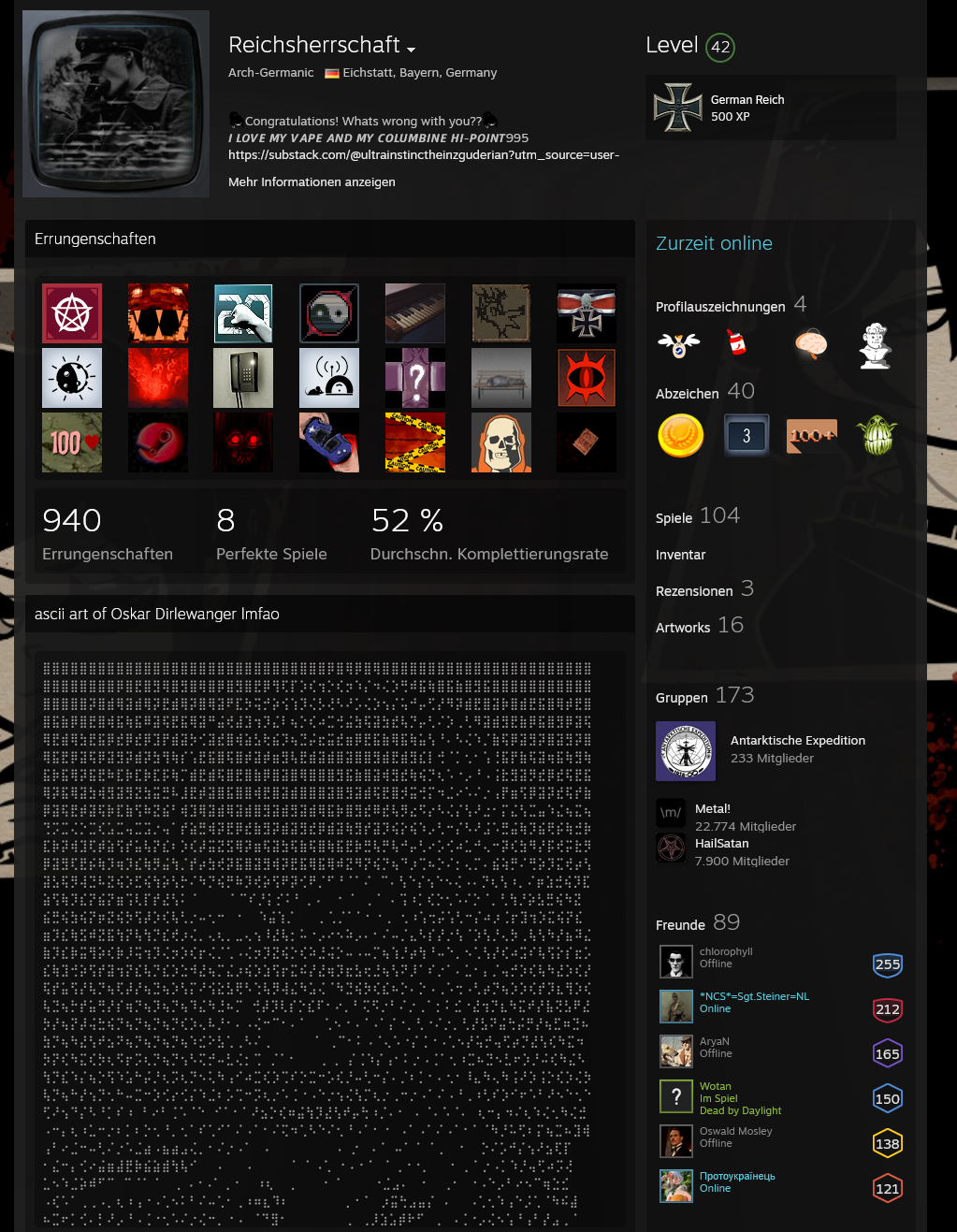
Task: Open the Metal! group page
Action: click(712, 808)
